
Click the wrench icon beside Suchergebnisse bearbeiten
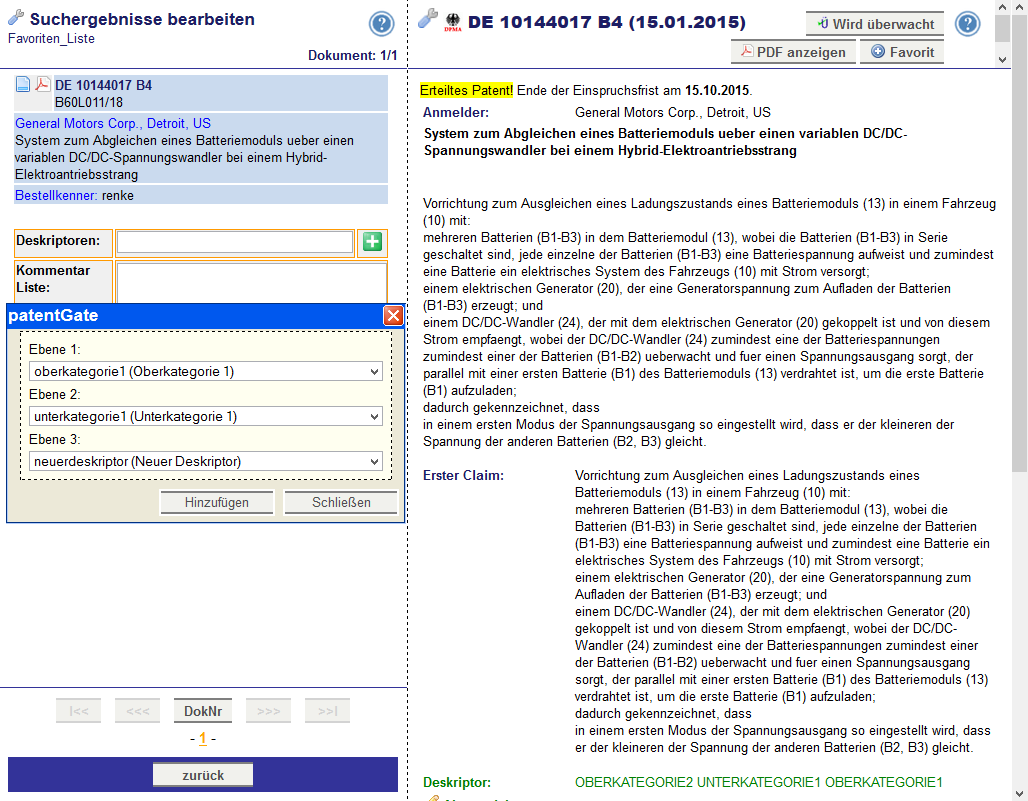point(16,19)
